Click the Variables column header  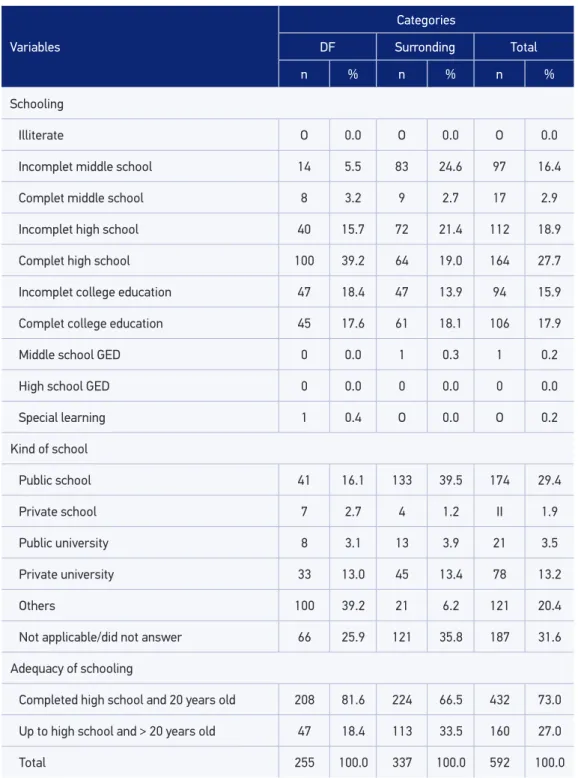click(35, 47)
